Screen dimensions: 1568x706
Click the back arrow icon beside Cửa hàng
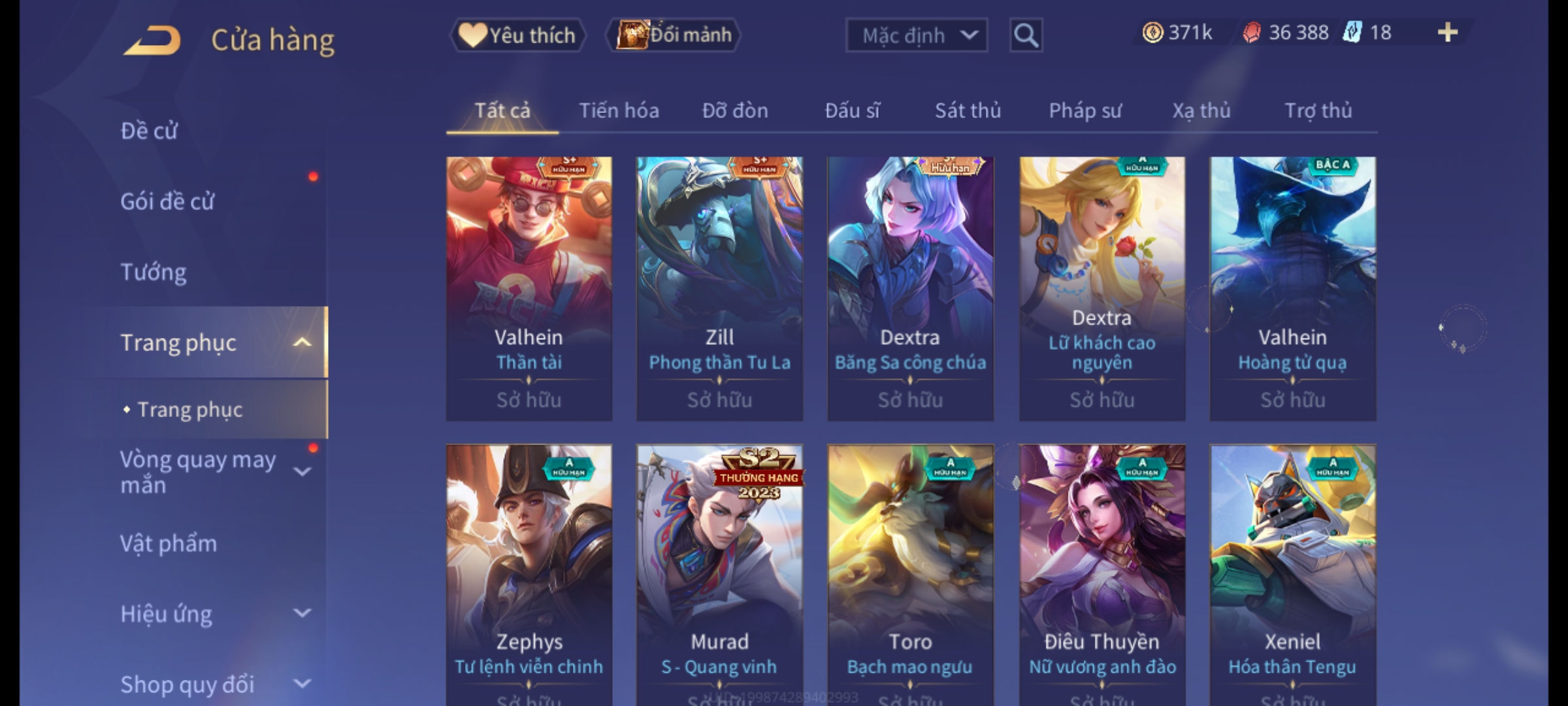click(x=152, y=40)
